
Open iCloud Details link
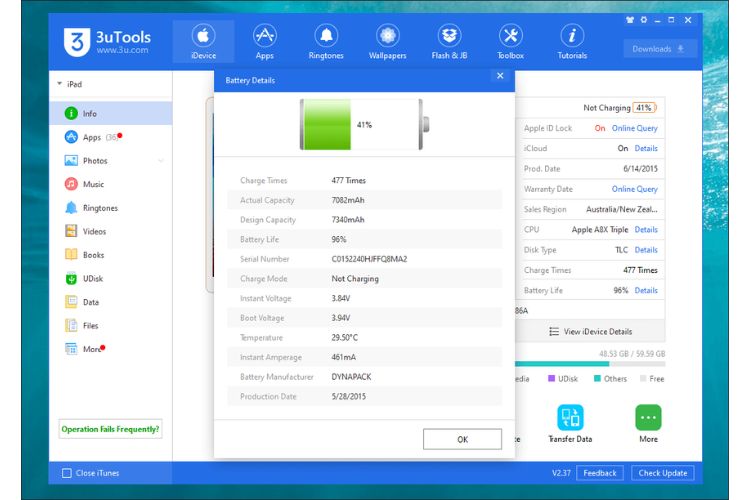(x=646, y=148)
